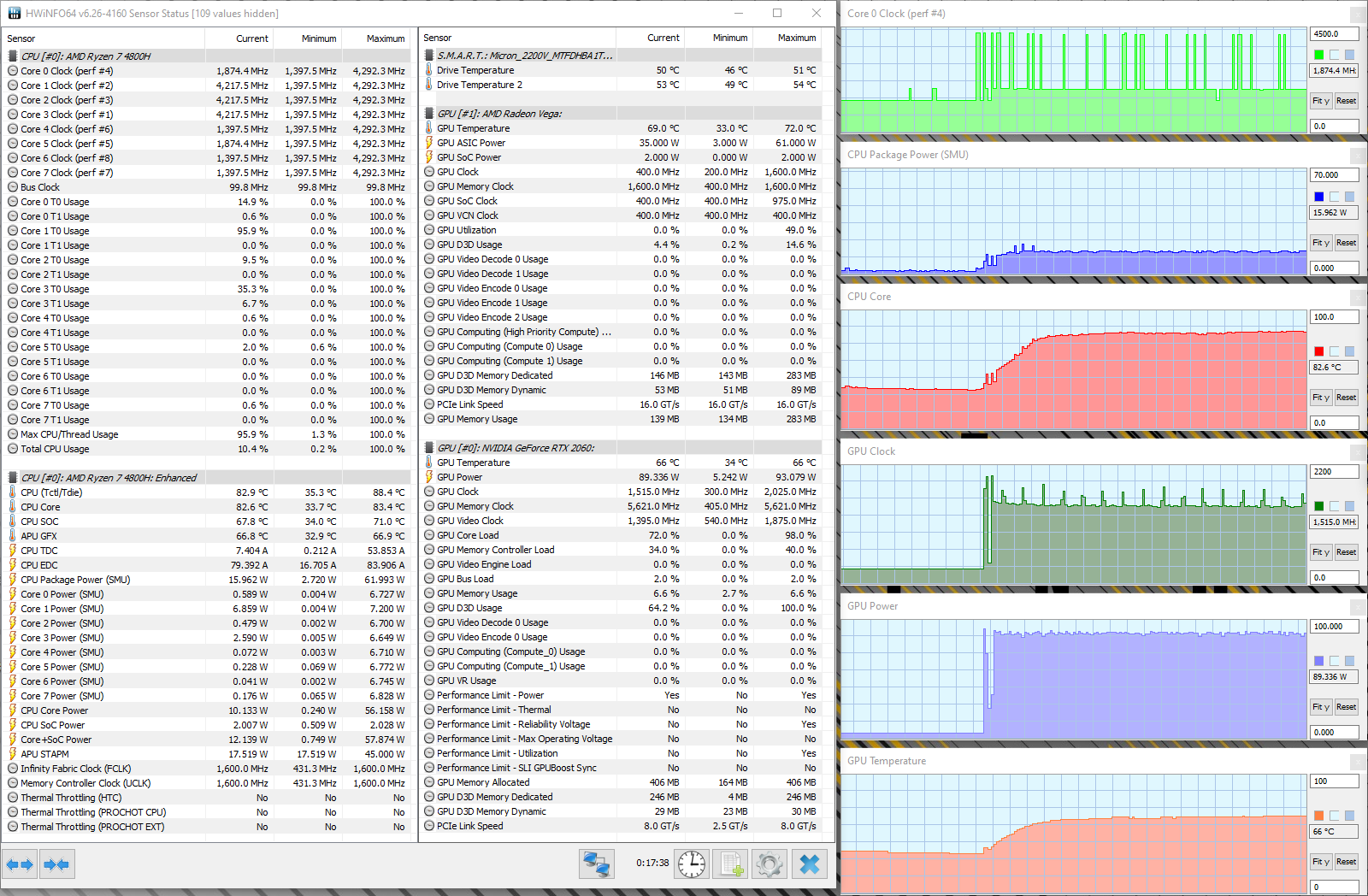Select the GPU [#0]: NVIDIA GeForce RTX 2060 header
This screenshot has height=896, width=1368.
tap(516, 448)
